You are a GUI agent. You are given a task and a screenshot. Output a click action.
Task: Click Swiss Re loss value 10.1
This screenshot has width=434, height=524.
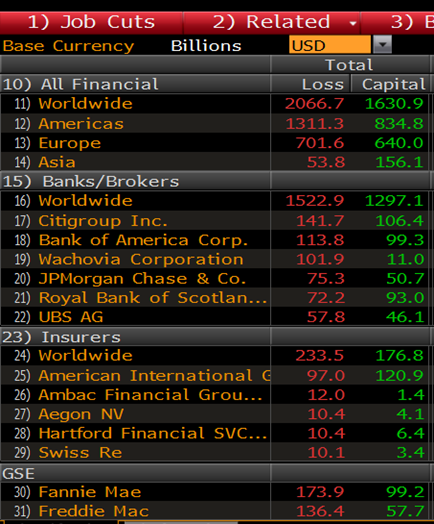pos(326,452)
